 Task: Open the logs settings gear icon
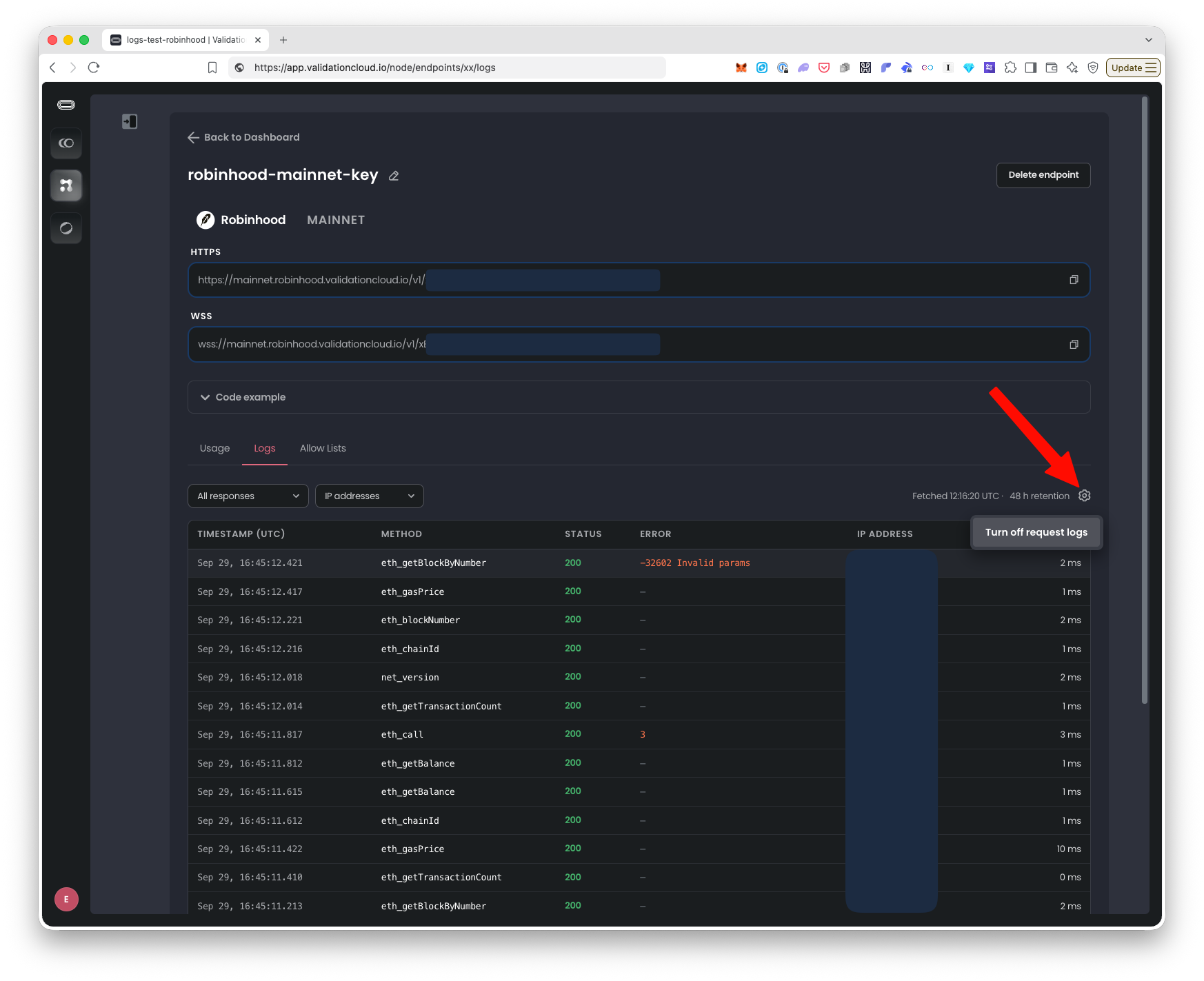point(1084,496)
